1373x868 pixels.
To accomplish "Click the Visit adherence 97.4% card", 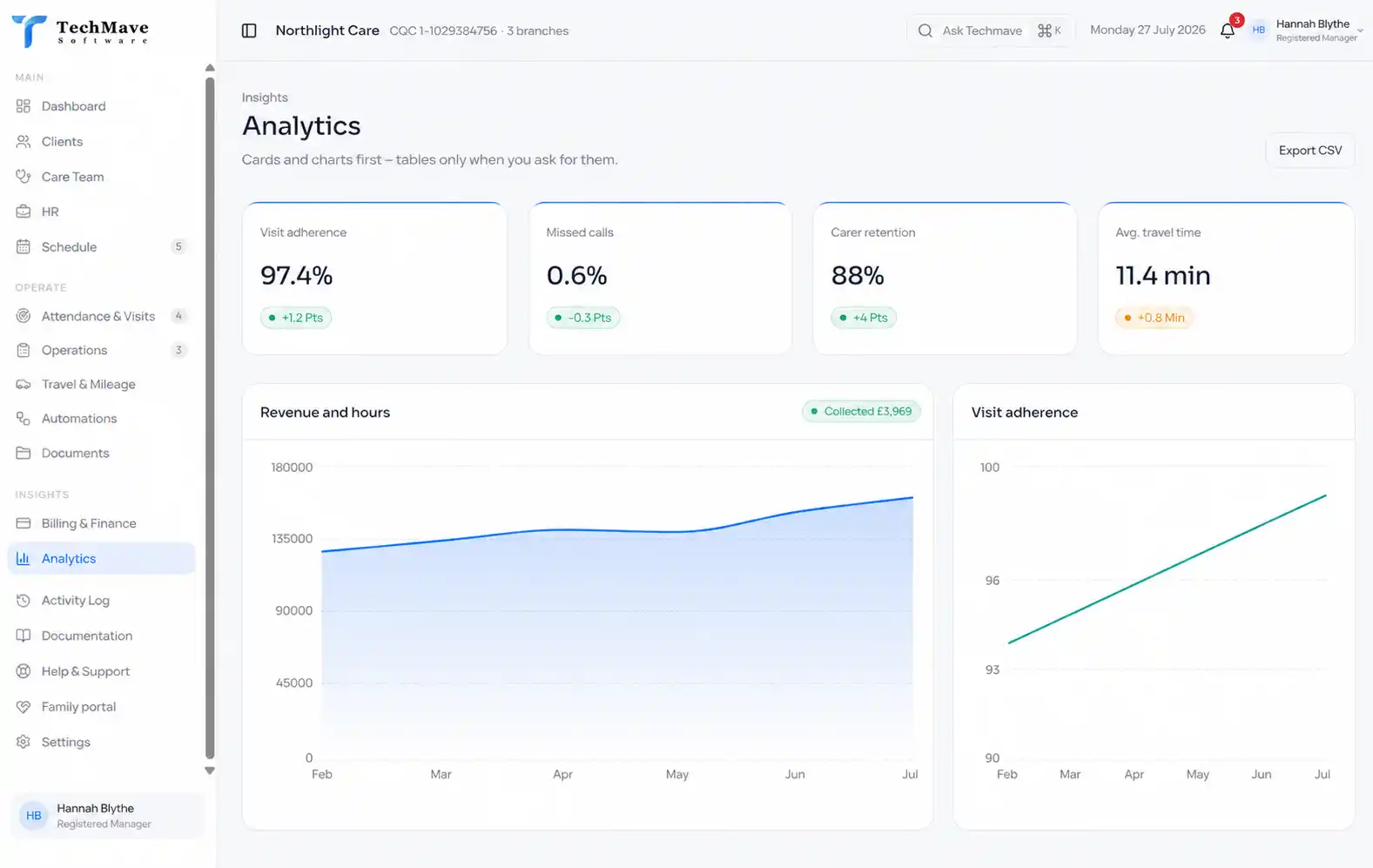I will click(x=374, y=279).
